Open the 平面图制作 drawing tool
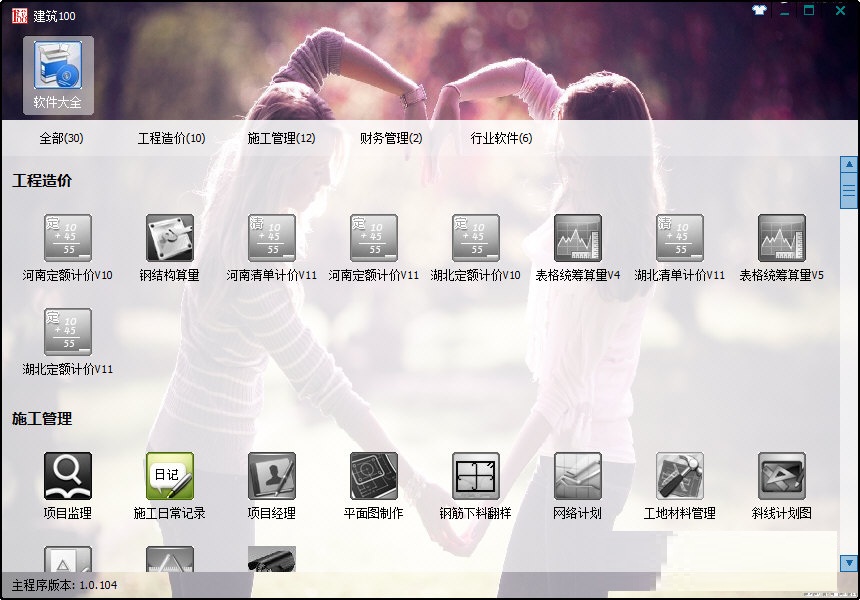The width and height of the screenshot is (860, 600). [x=373, y=478]
